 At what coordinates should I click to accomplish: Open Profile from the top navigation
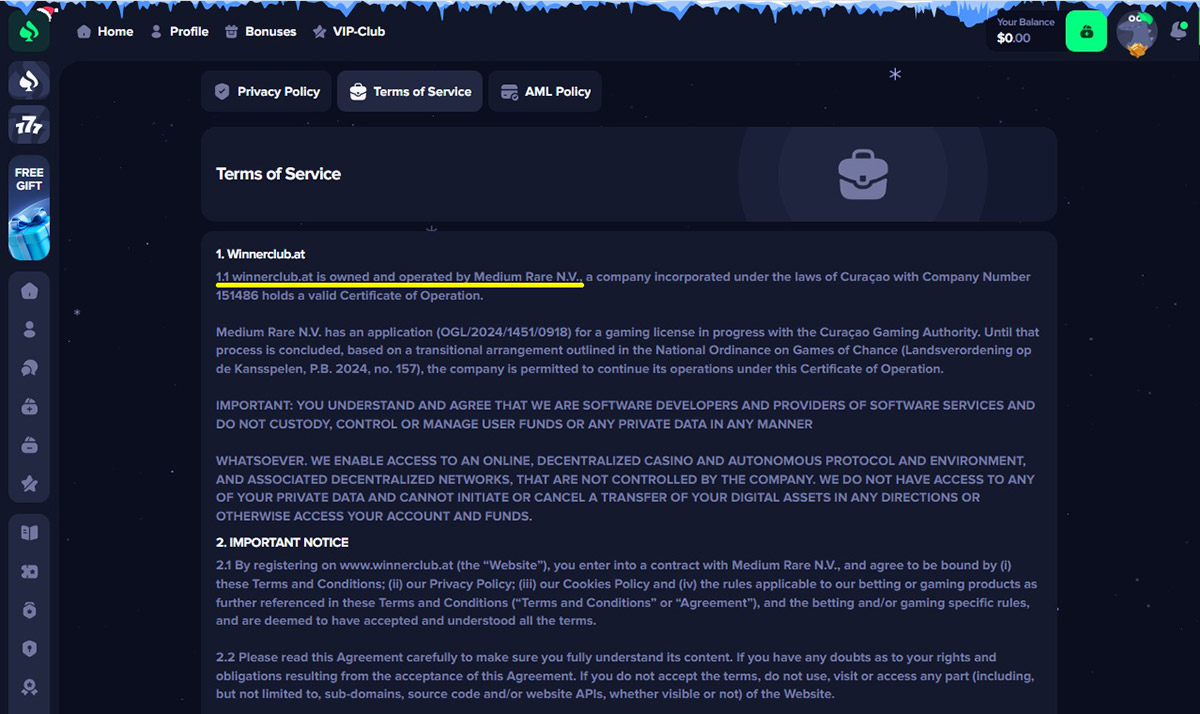coord(179,31)
